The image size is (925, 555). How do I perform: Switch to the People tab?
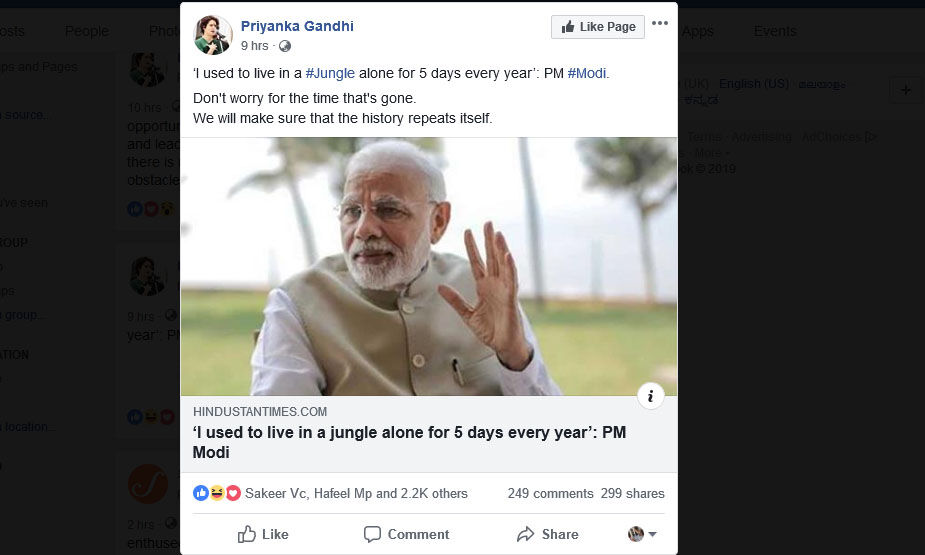point(87,31)
